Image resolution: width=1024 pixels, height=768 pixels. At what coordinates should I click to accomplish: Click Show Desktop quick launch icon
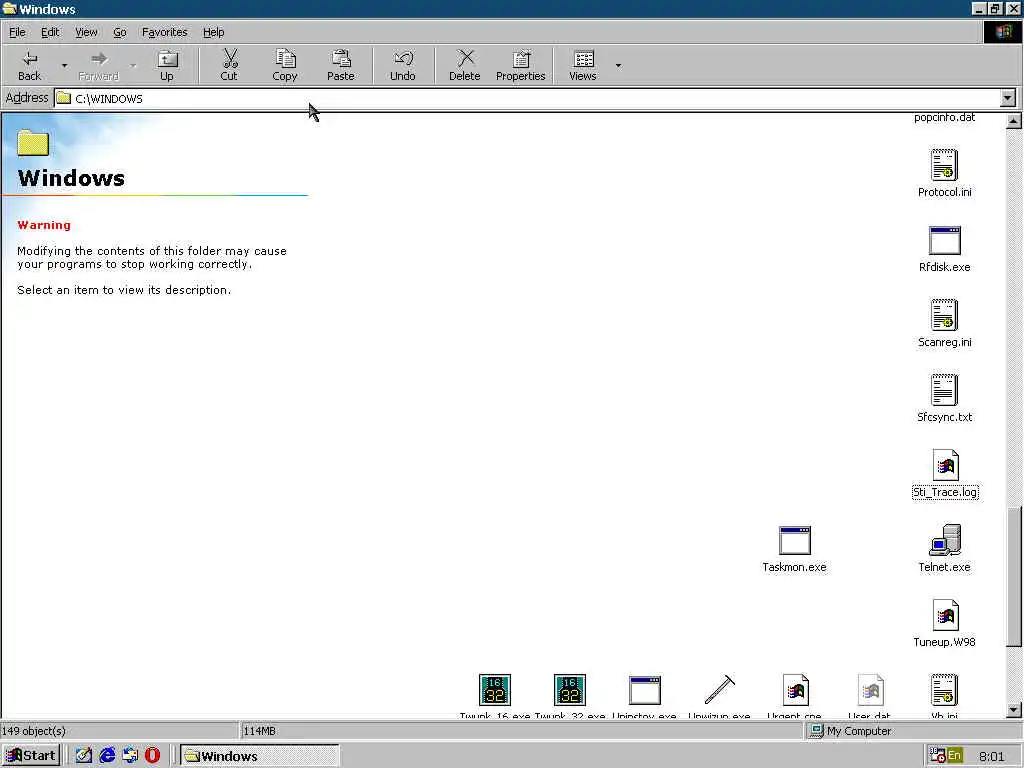coord(84,756)
